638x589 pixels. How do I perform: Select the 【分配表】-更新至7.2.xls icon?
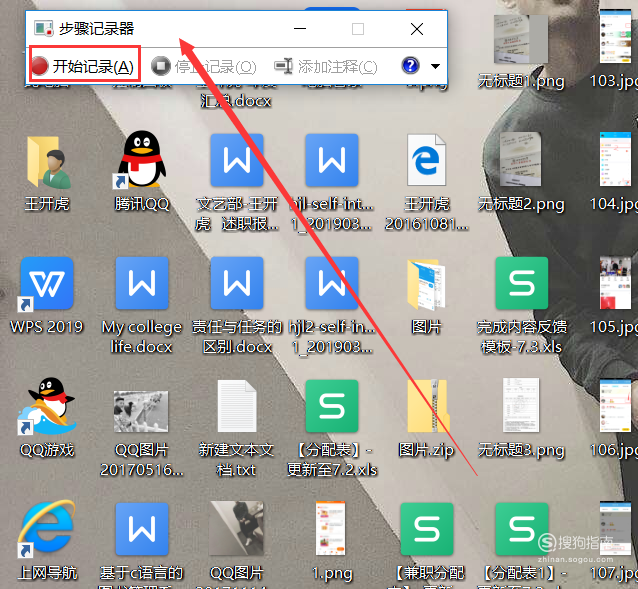[x=332, y=406]
